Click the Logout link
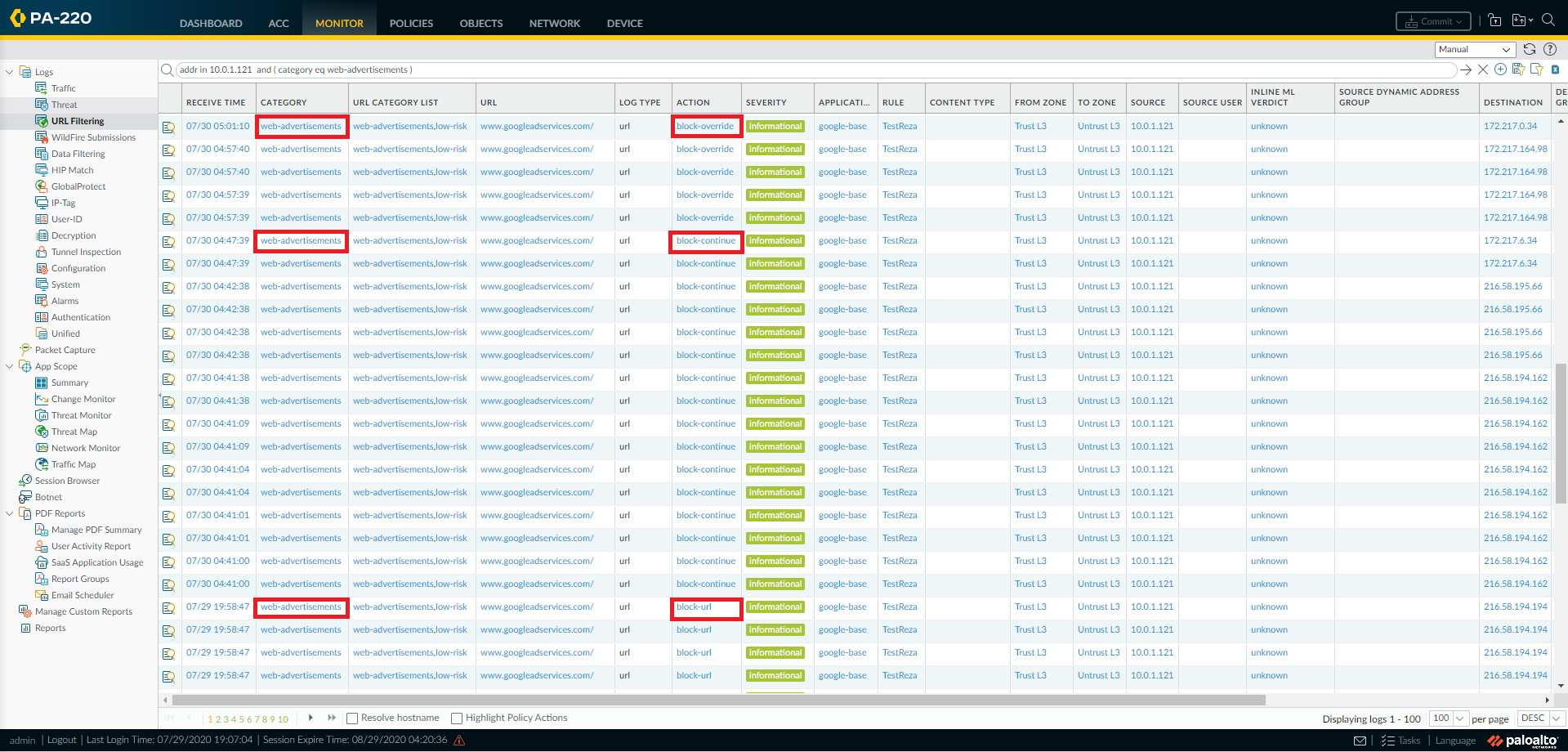Screen dimensions: 1568x752 (61, 740)
